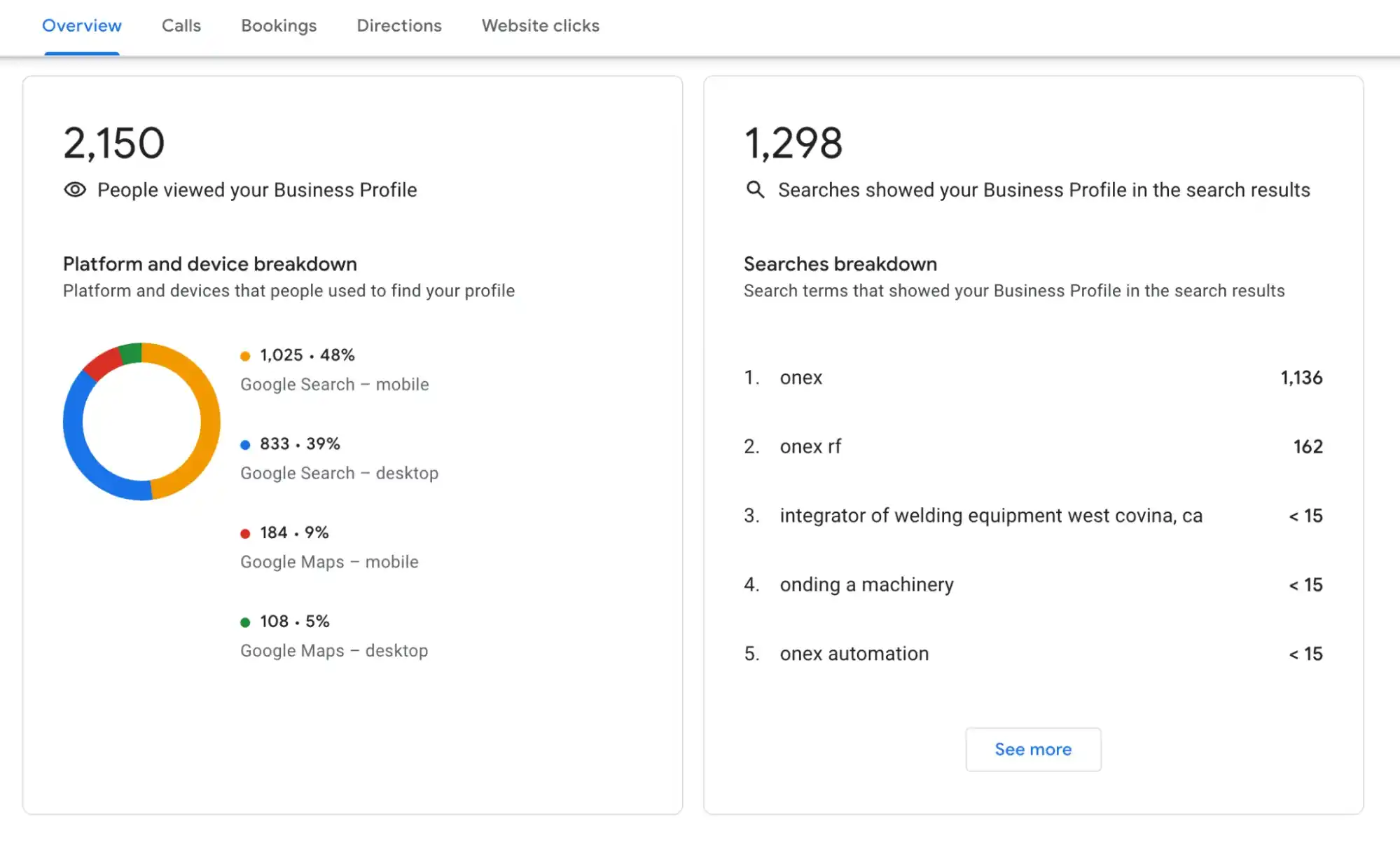This screenshot has height=845, width=1400.
Task: Click the eye icon beside profile views
Action: pos(75,190)
